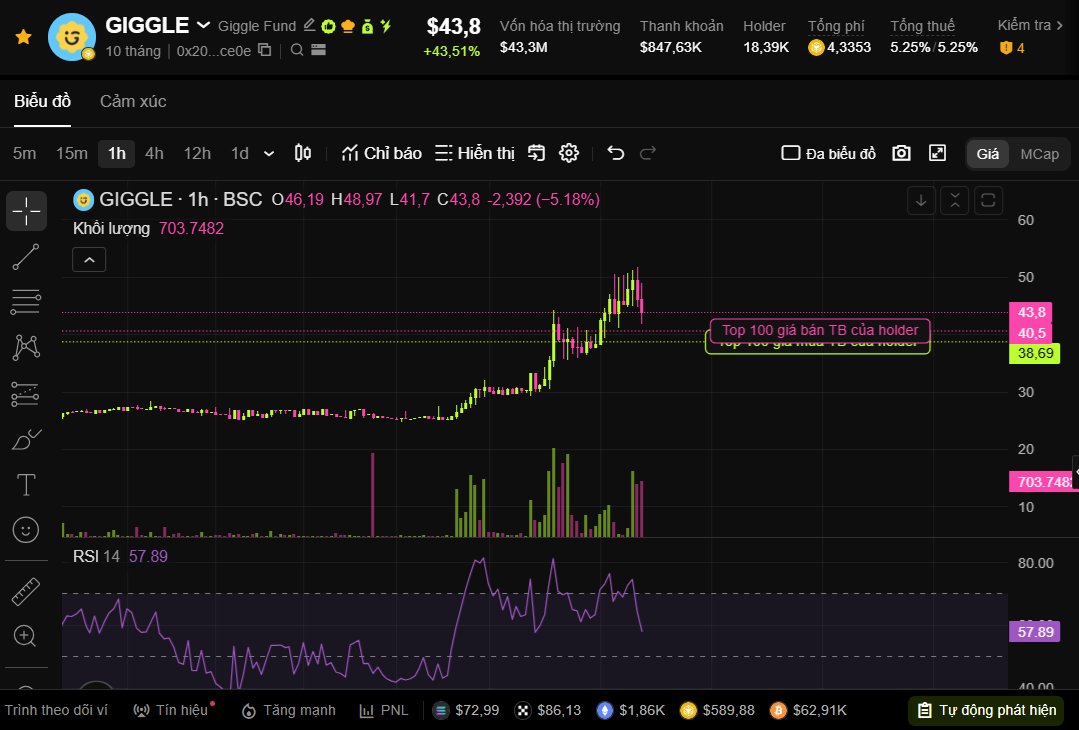The width and height of the screenshot is (1079, 730).
Task: Expand more timeframes dropdown arrow
Action: tap(269, 153)
